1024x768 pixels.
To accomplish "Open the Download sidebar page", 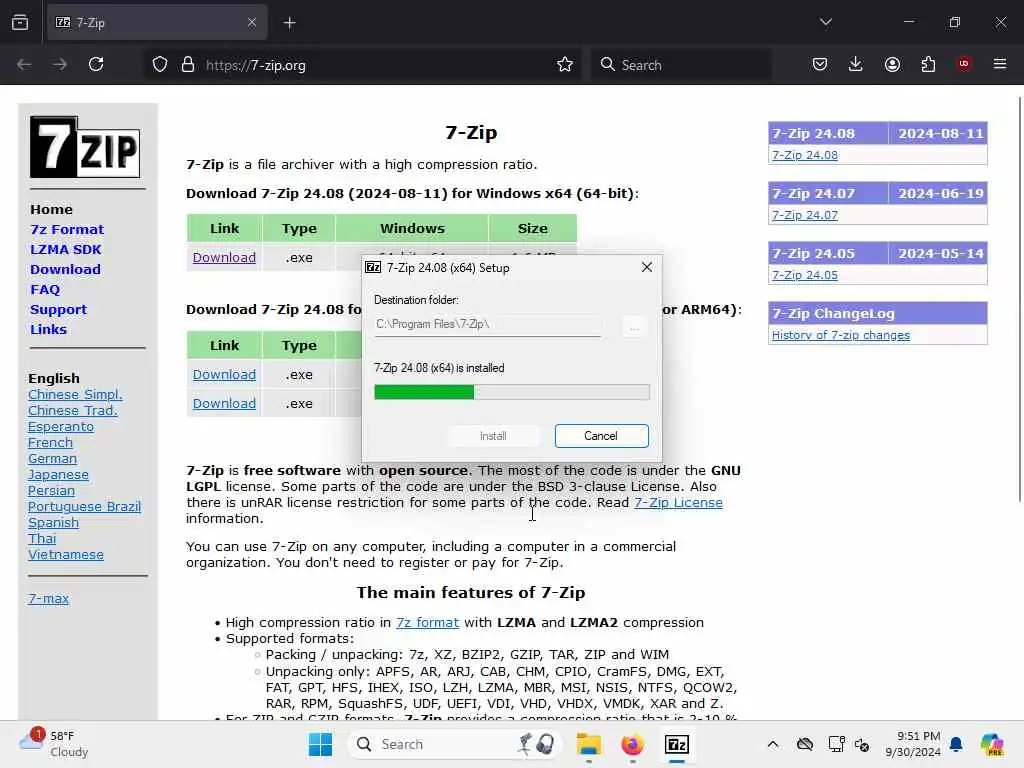I will coord(65,270).
